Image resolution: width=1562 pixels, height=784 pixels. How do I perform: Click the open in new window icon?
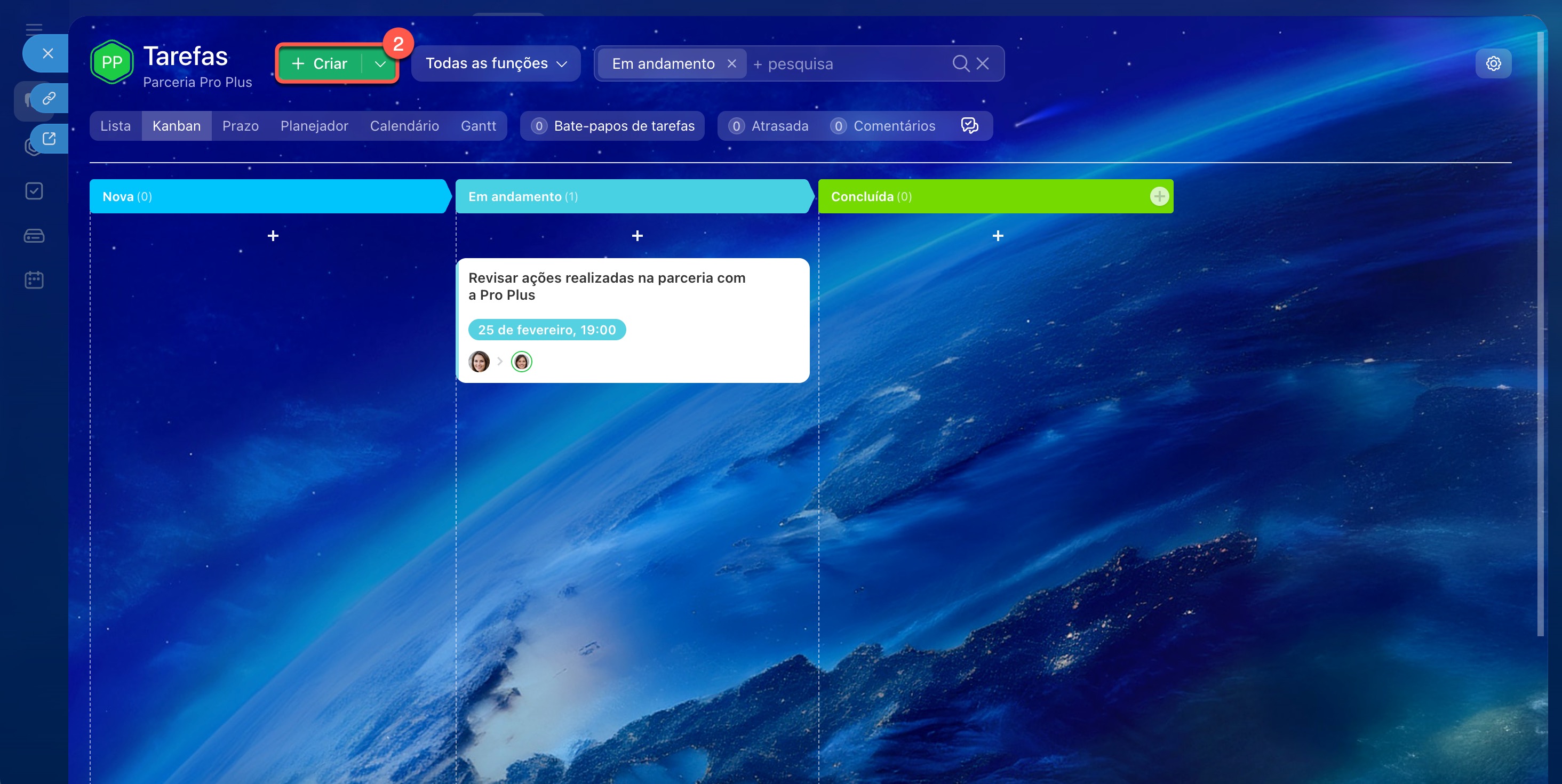49,138
